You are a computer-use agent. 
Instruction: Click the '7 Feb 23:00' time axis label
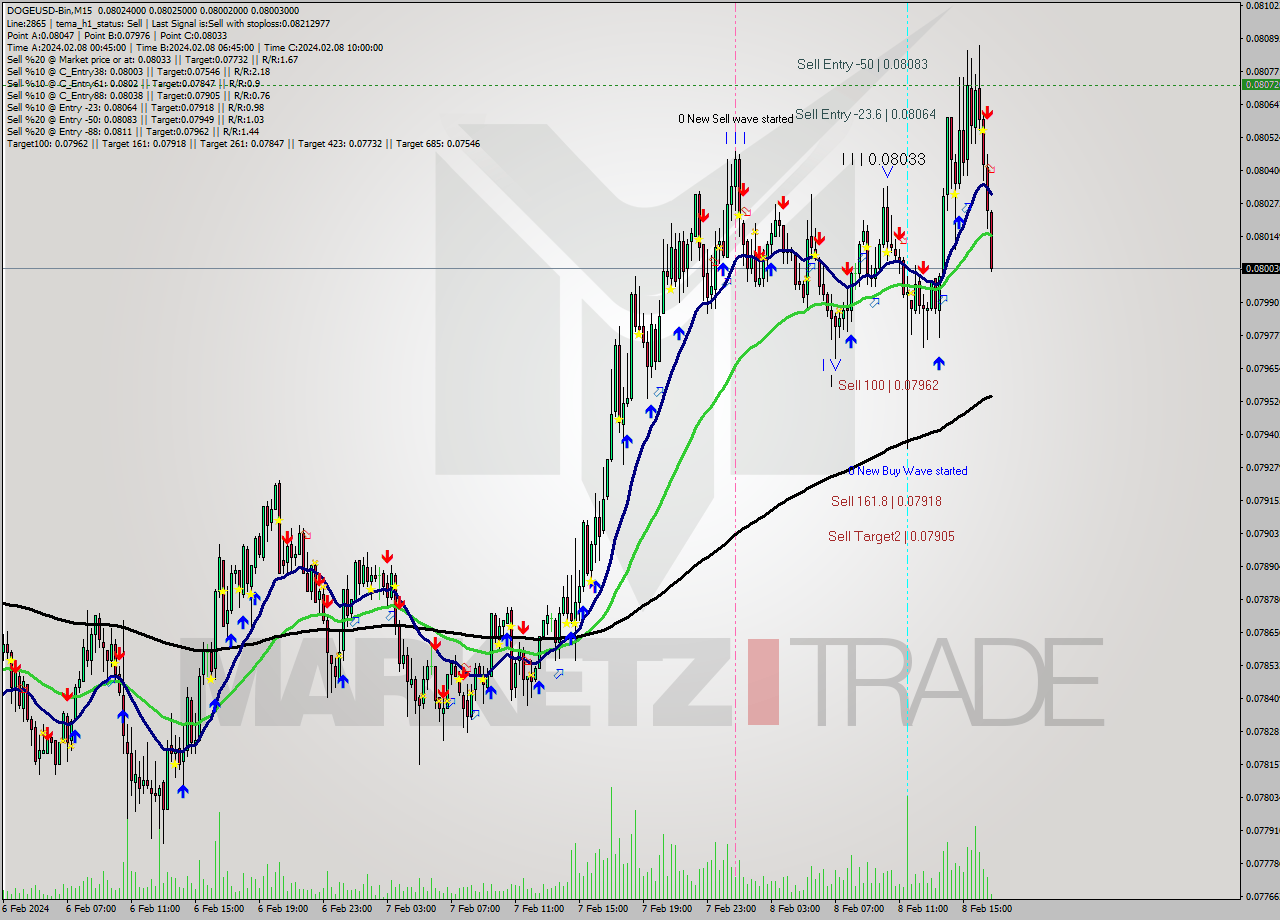coord(731,909)
